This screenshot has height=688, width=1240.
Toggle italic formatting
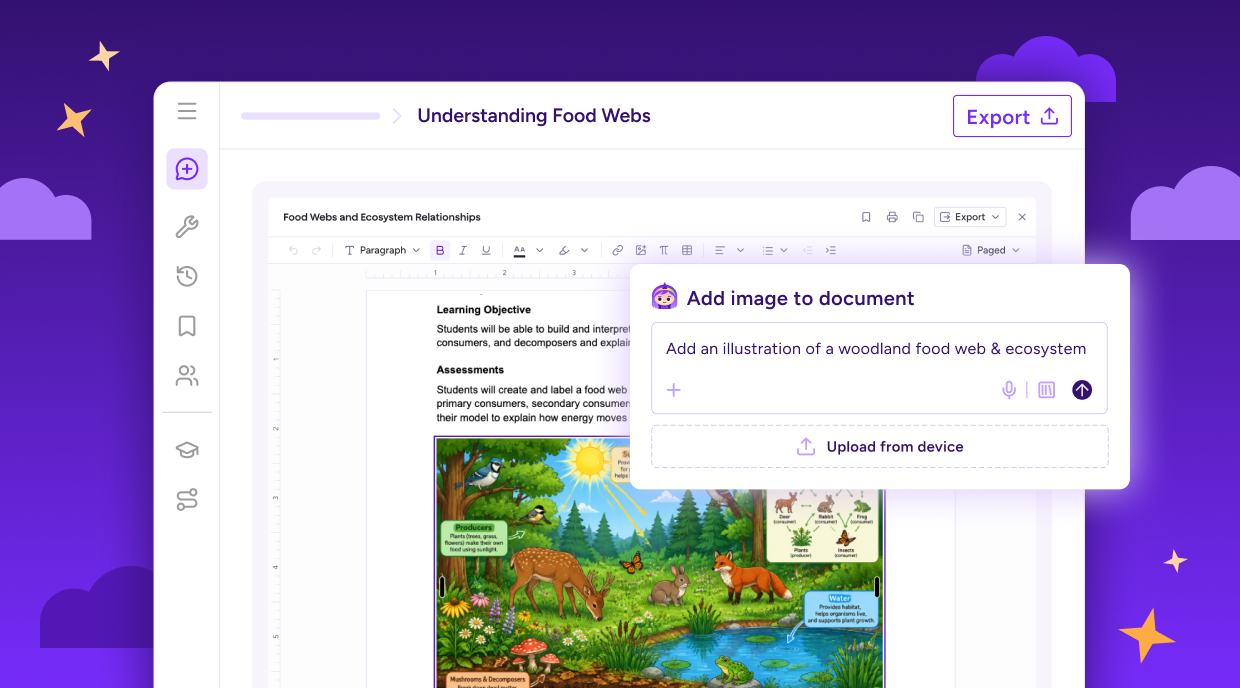[463, 250]
